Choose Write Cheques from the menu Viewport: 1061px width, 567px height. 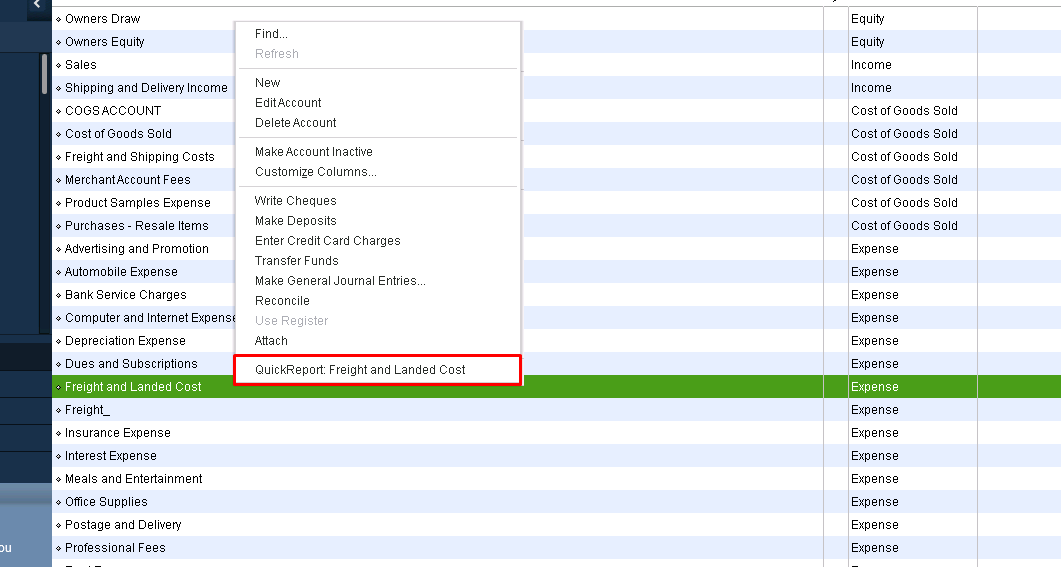(x=296, y=201)
